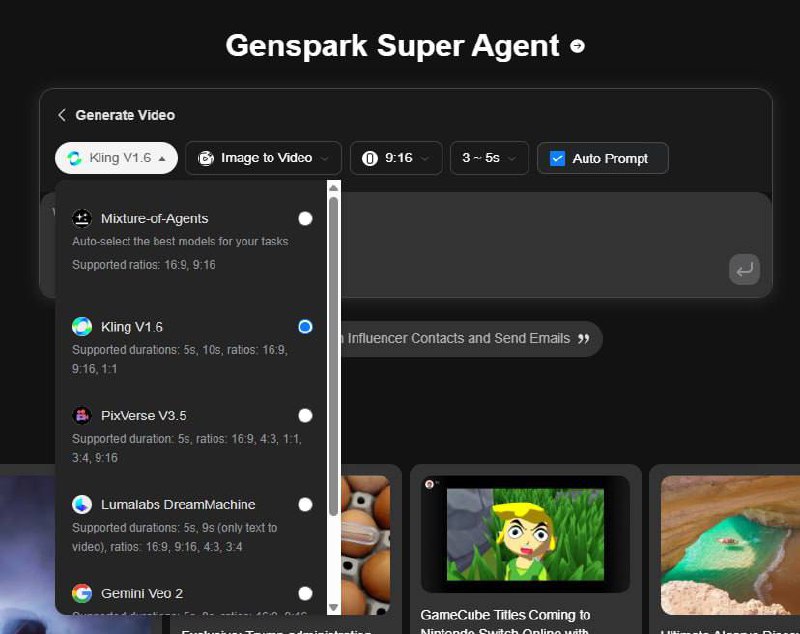Open the GameCube Titles thumbnail
Screen dimensions: 800x634
click(525, 534)
